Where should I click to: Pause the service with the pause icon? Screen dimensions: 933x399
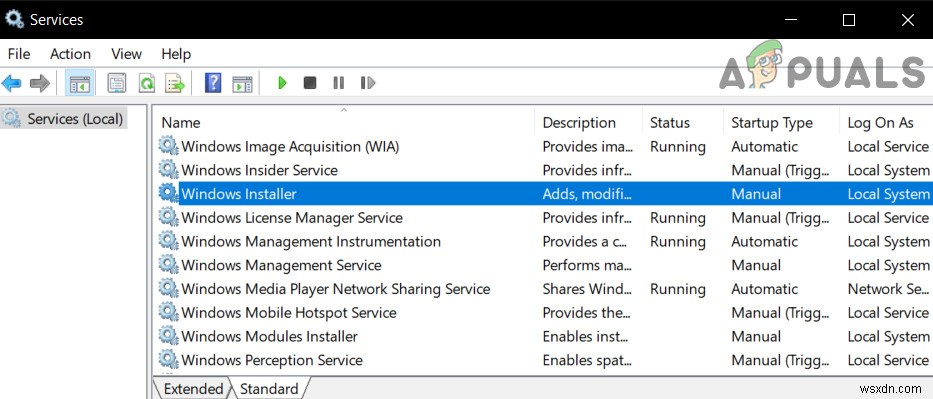click(339, 83)
